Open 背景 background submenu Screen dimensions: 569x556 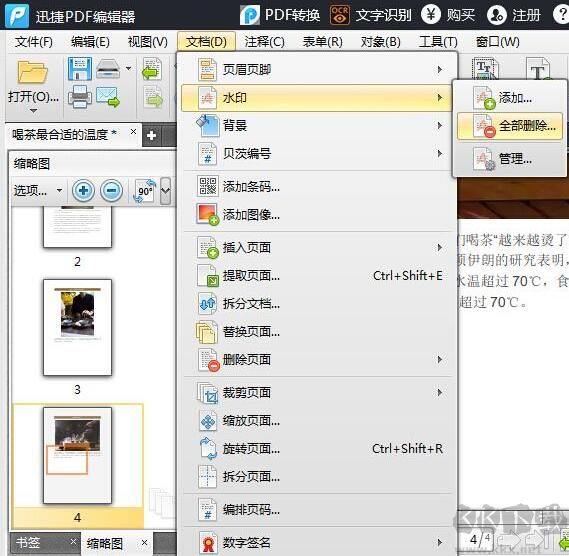coord(315,126)
